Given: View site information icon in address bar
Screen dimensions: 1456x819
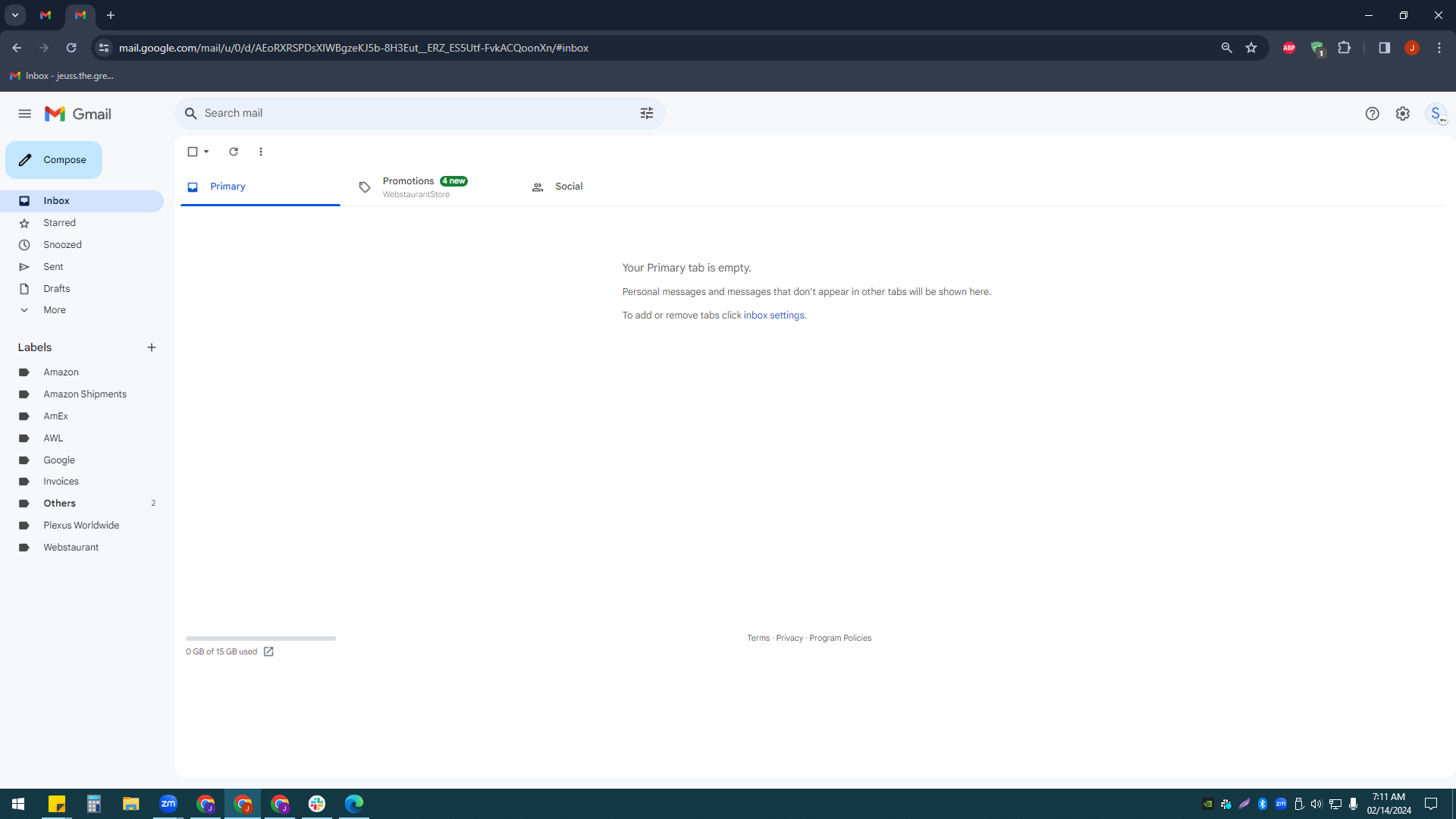Looking at the screenshot, I should (104, 48).
